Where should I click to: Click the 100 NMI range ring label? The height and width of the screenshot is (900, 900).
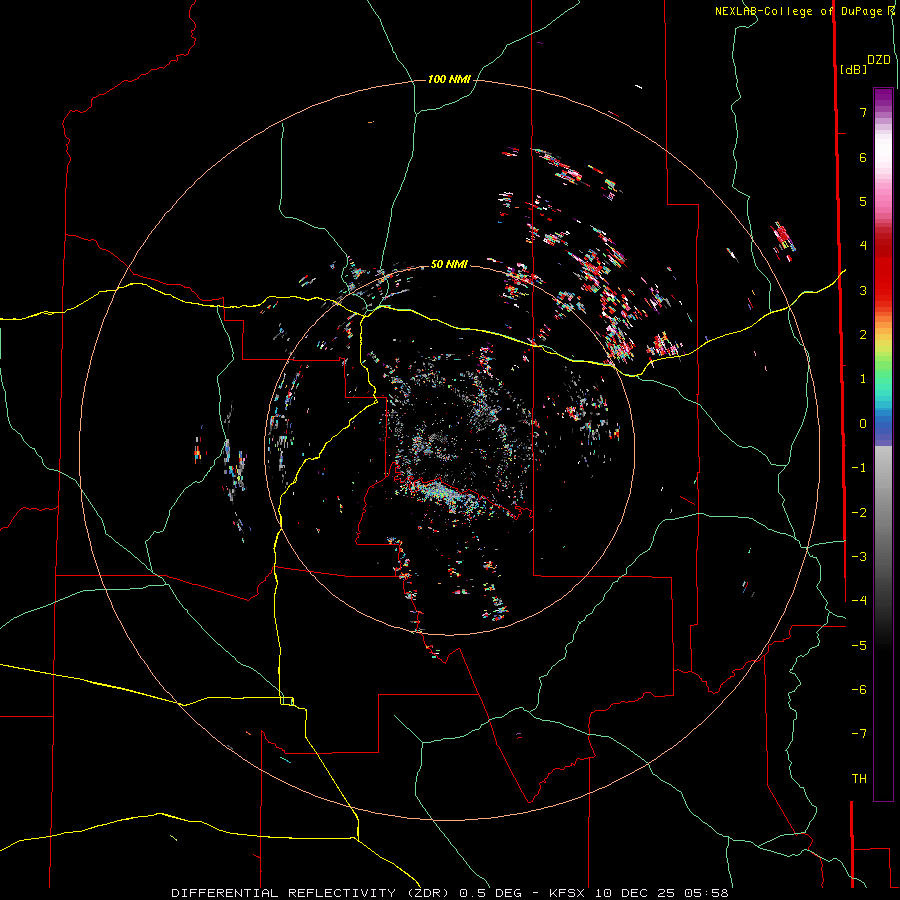449,79
